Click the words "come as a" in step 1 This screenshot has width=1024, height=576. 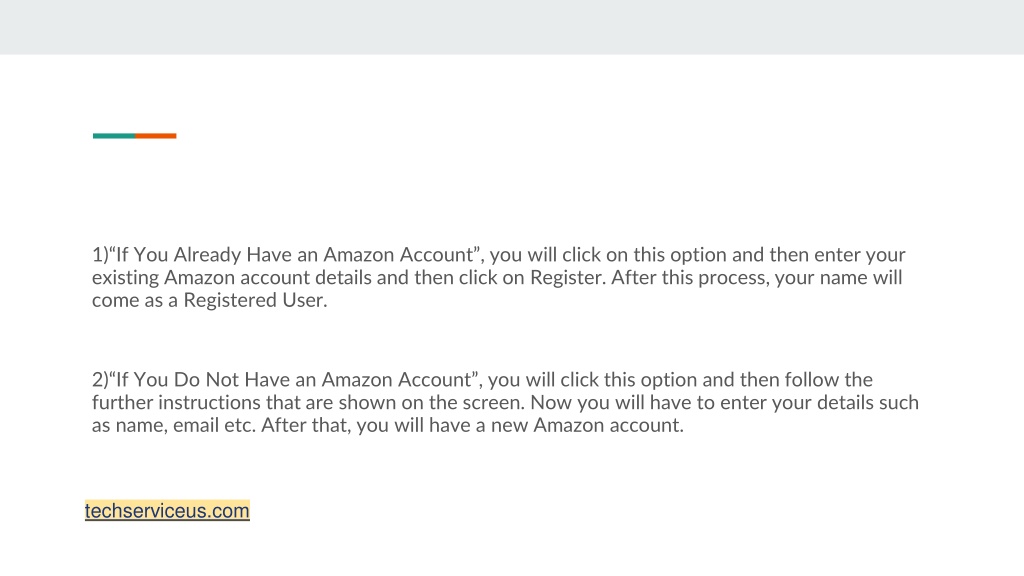pyautogui.click(x=135, y=300)
